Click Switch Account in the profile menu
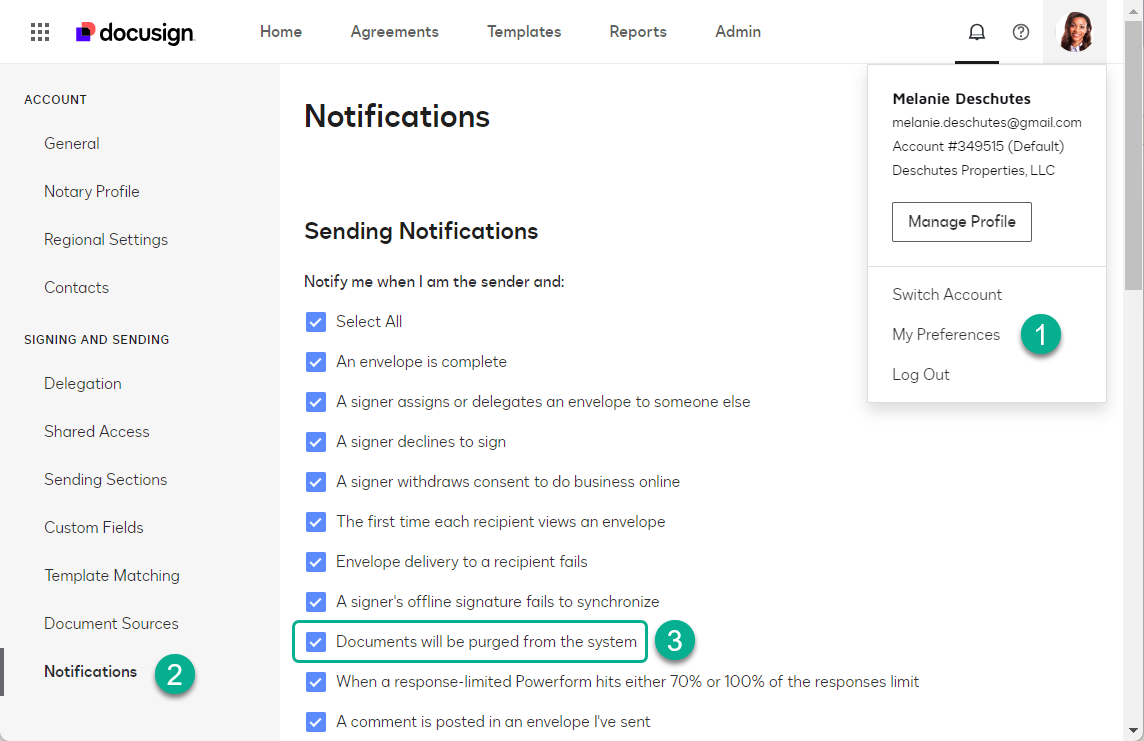This screenshot has width=1144, height=741. coord(946,294)
